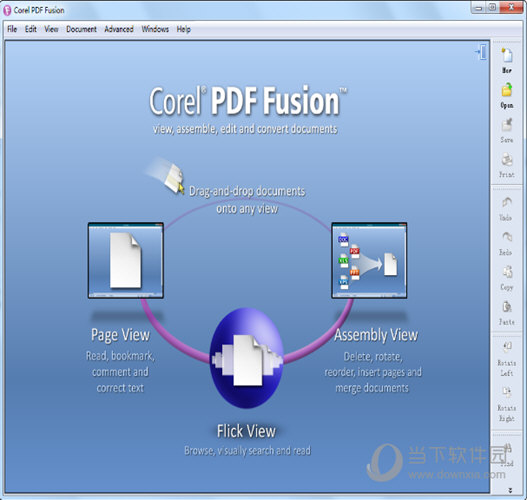This screenshot has width=527, height=500.
Task: Click 'Drag-and-drop documents onto any view' text
Action: [x=247, y=200]
